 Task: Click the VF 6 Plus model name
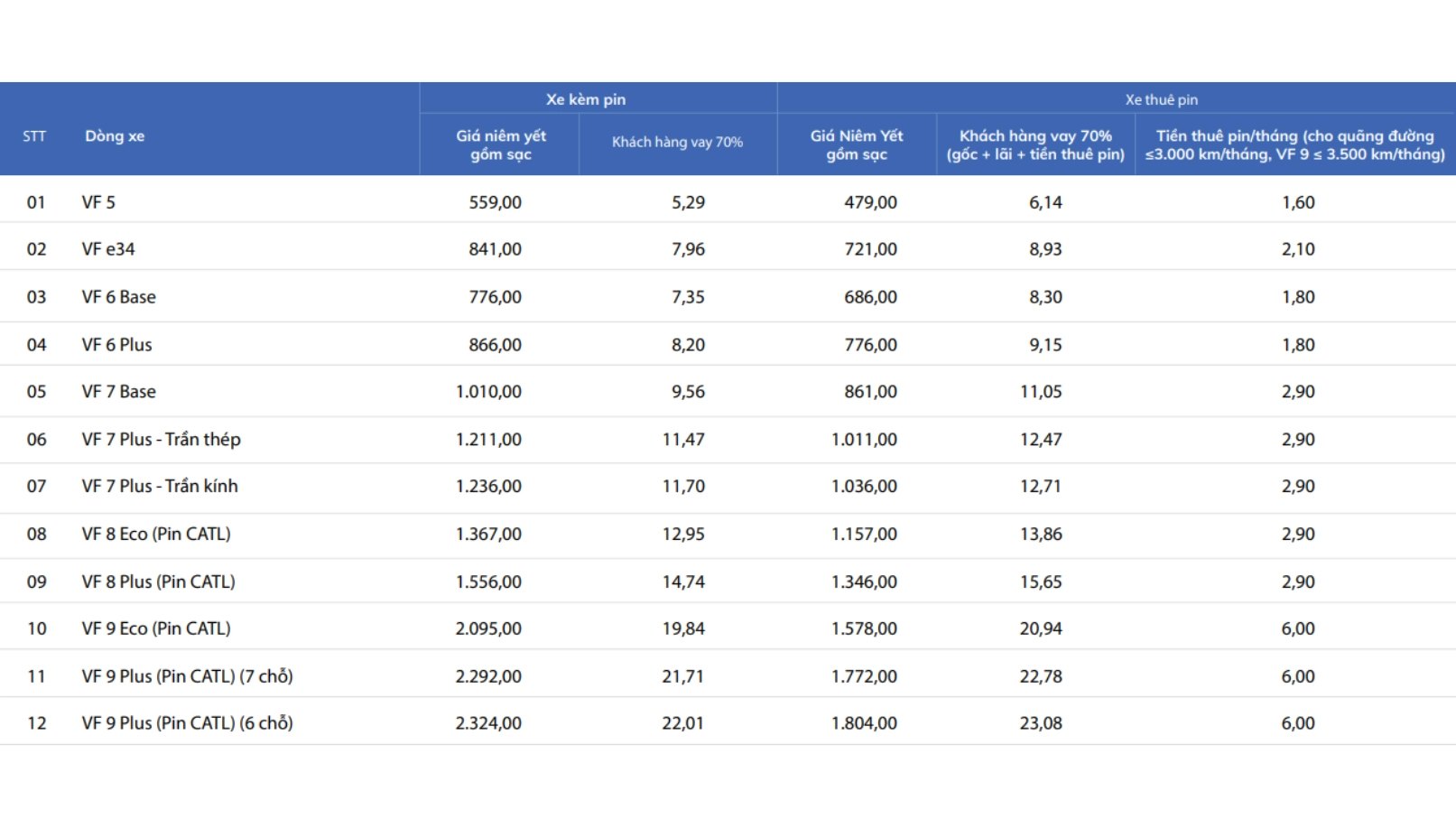pos(116,345)
